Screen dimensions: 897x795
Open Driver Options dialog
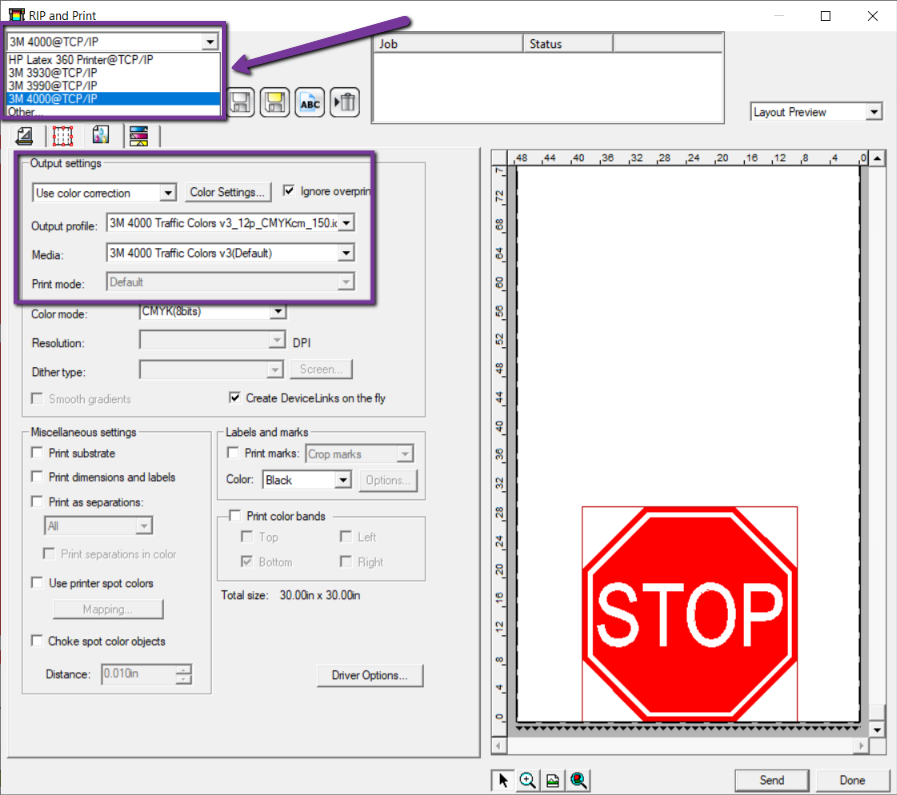pyautogui.click(x=369, y=676)
